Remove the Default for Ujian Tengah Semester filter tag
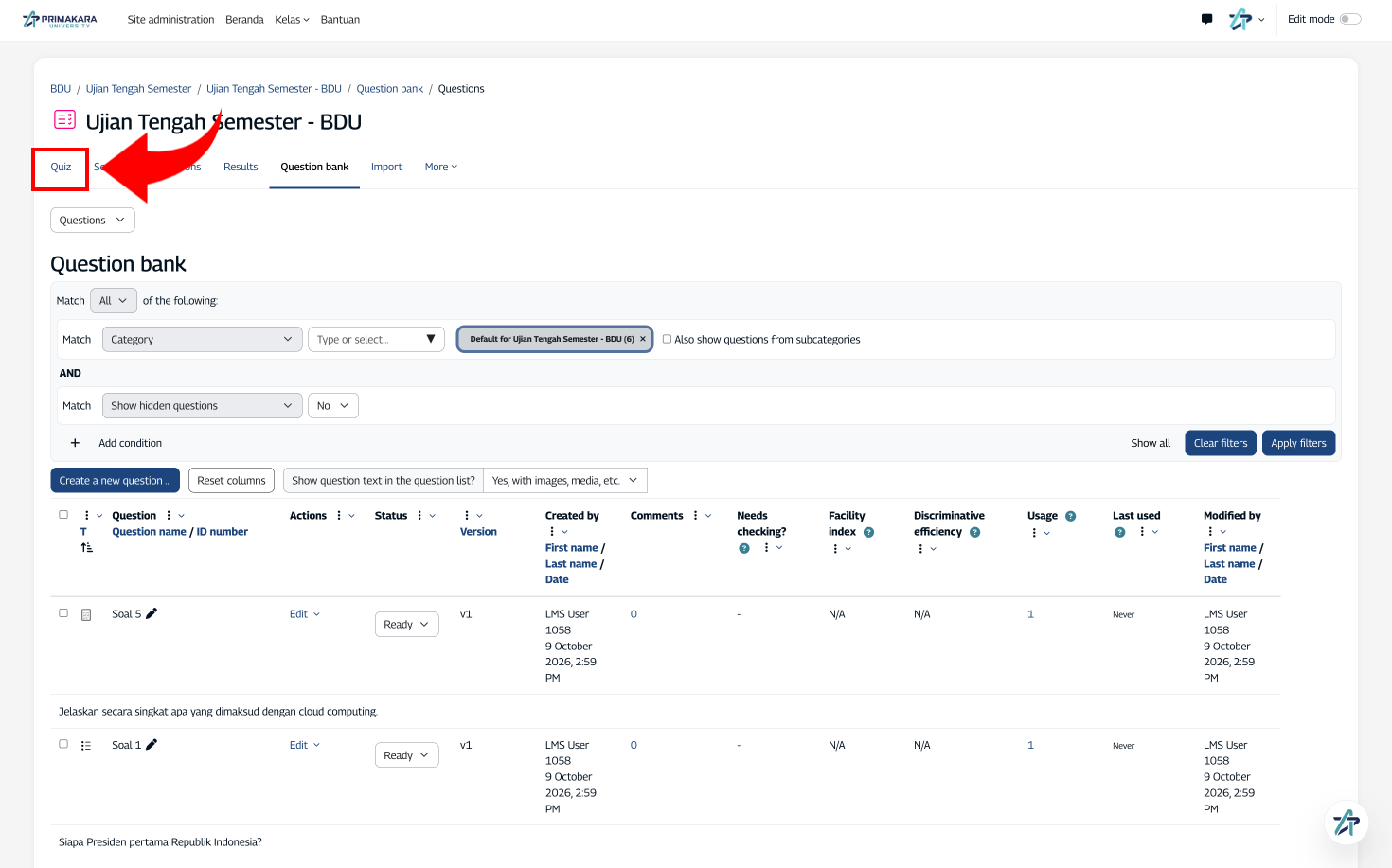1392x868 pixels. [642, 339]
